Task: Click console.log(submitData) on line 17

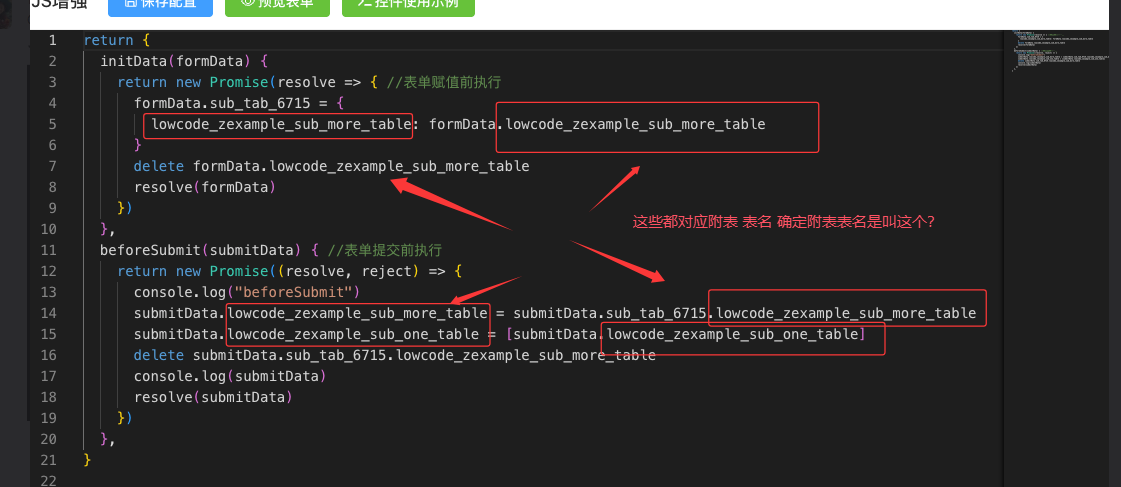Action: click(229, 376)
